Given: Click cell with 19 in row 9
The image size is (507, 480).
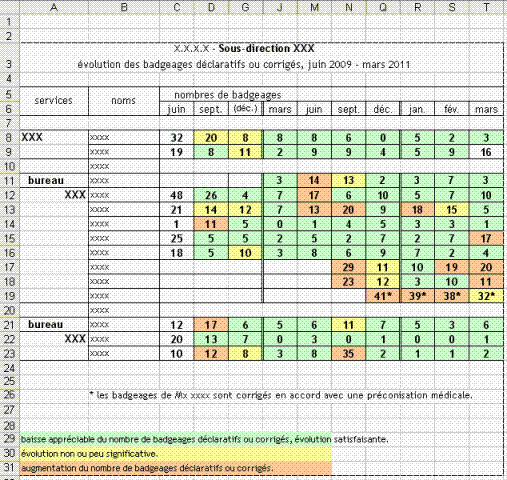Looking at the screenshot, I should tap(177, 152).
